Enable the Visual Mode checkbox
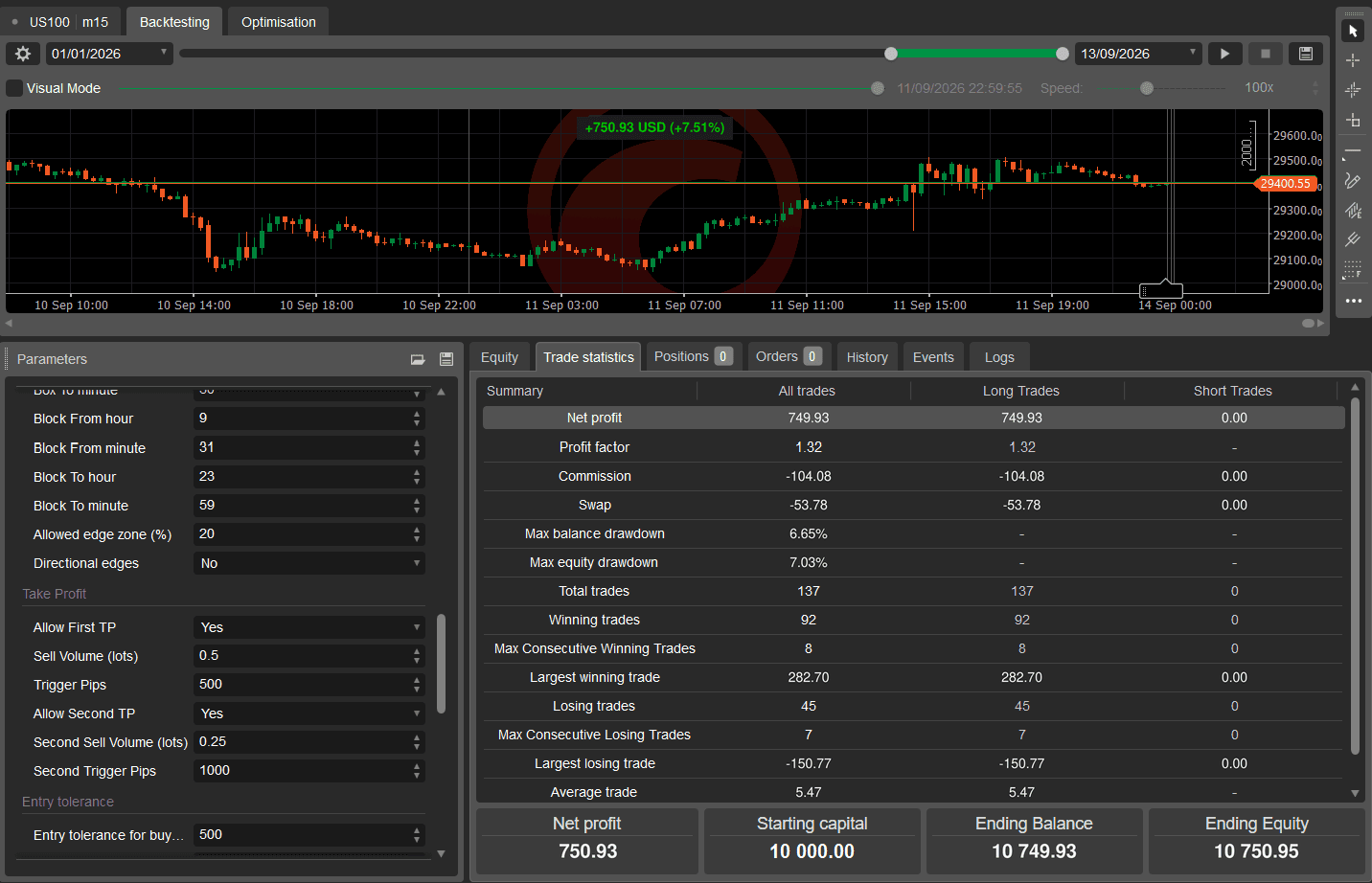This screenshot has height=883, width=1372. coord(14,88)
